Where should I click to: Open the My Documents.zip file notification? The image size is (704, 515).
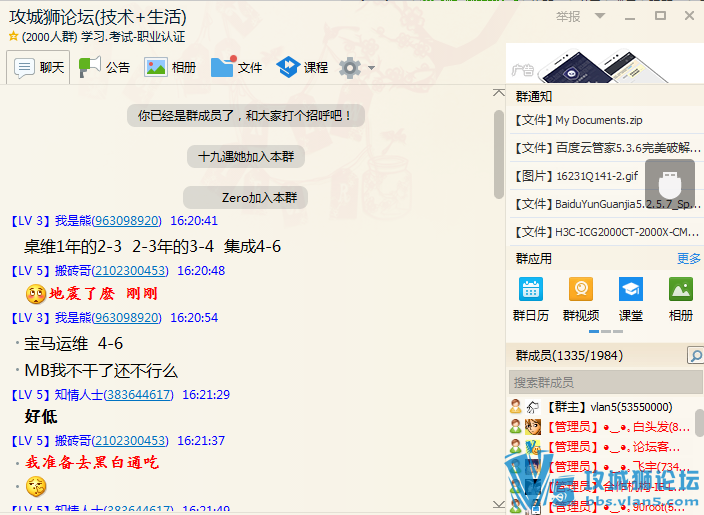[598, 120]
